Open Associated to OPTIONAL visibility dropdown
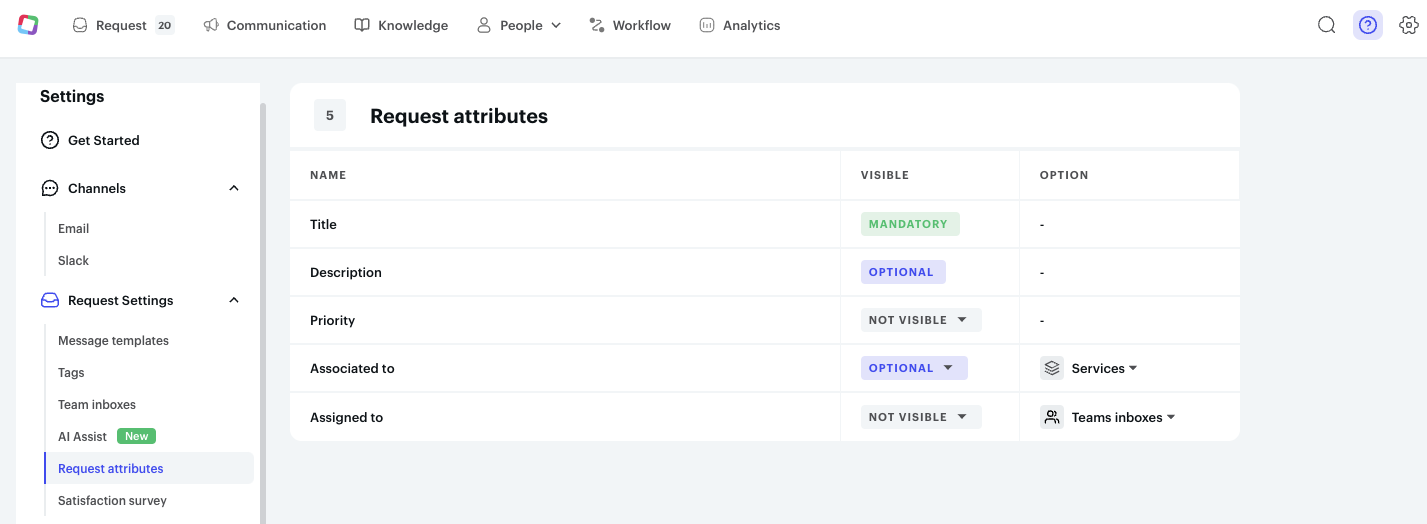This screenshot has width=1427, height=524. (x=914, y=368)
